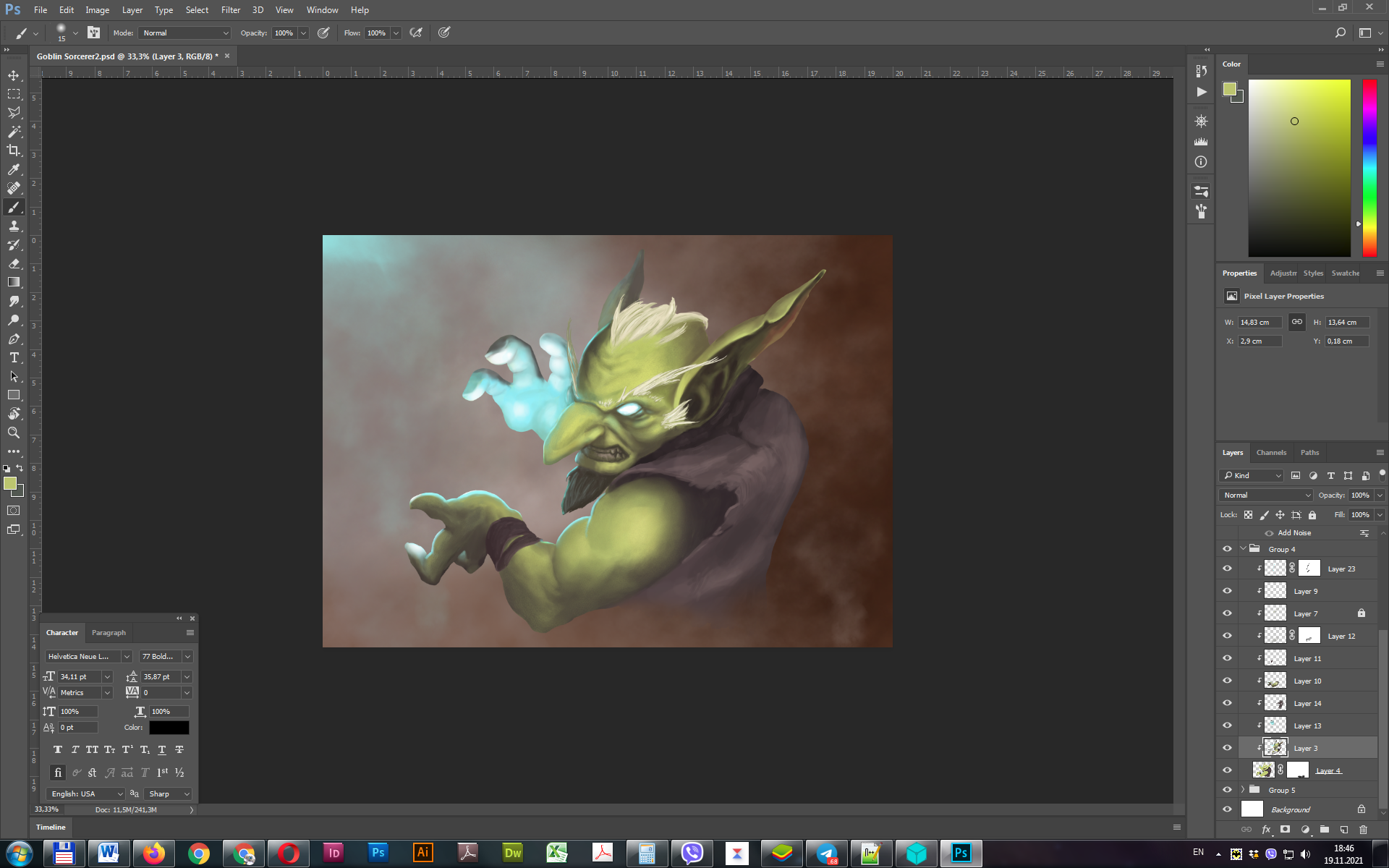Viewport: 1389px width, 868px height.
Task: Select the Smudge tool
Action: point(14,301)
